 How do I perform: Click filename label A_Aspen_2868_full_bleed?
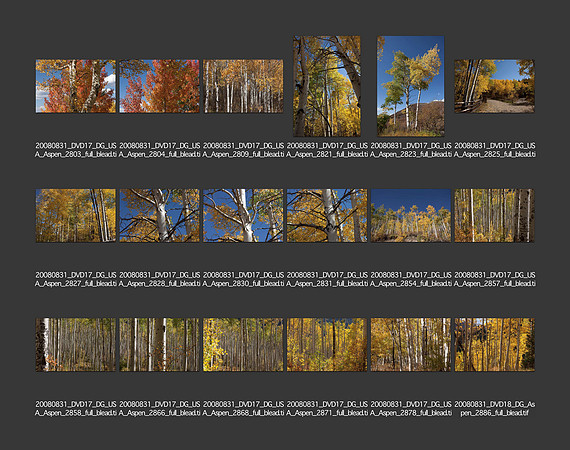pyautogui.click(x=243, y=413)
